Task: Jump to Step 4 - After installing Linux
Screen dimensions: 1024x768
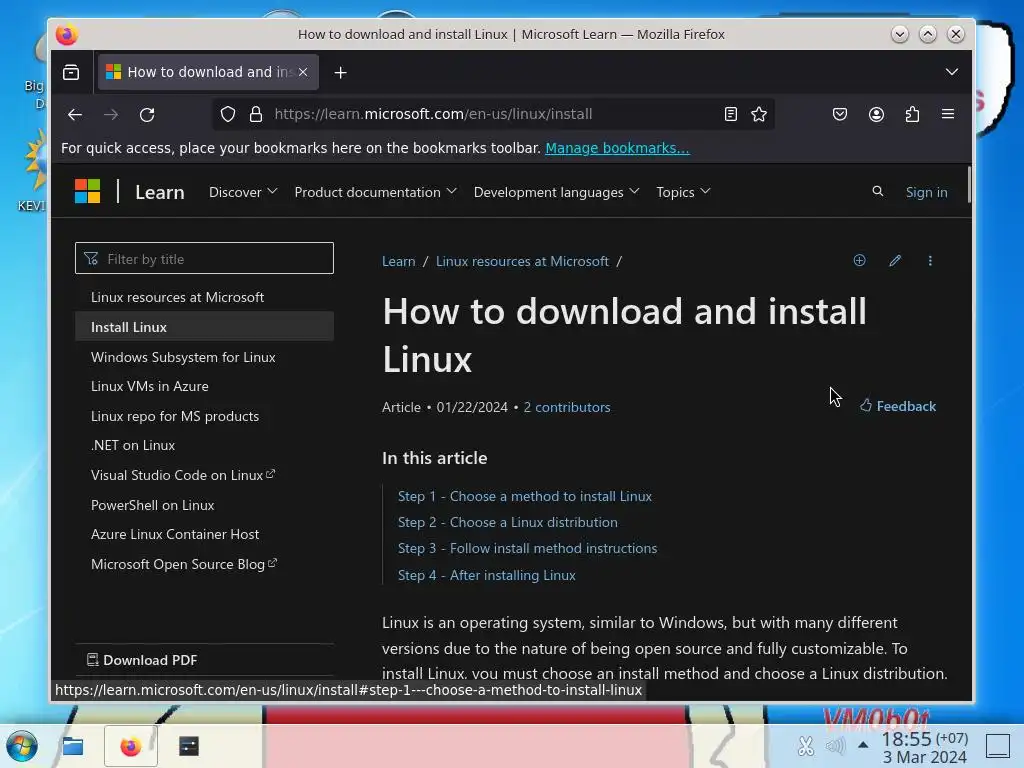Action: coord(487,575)
